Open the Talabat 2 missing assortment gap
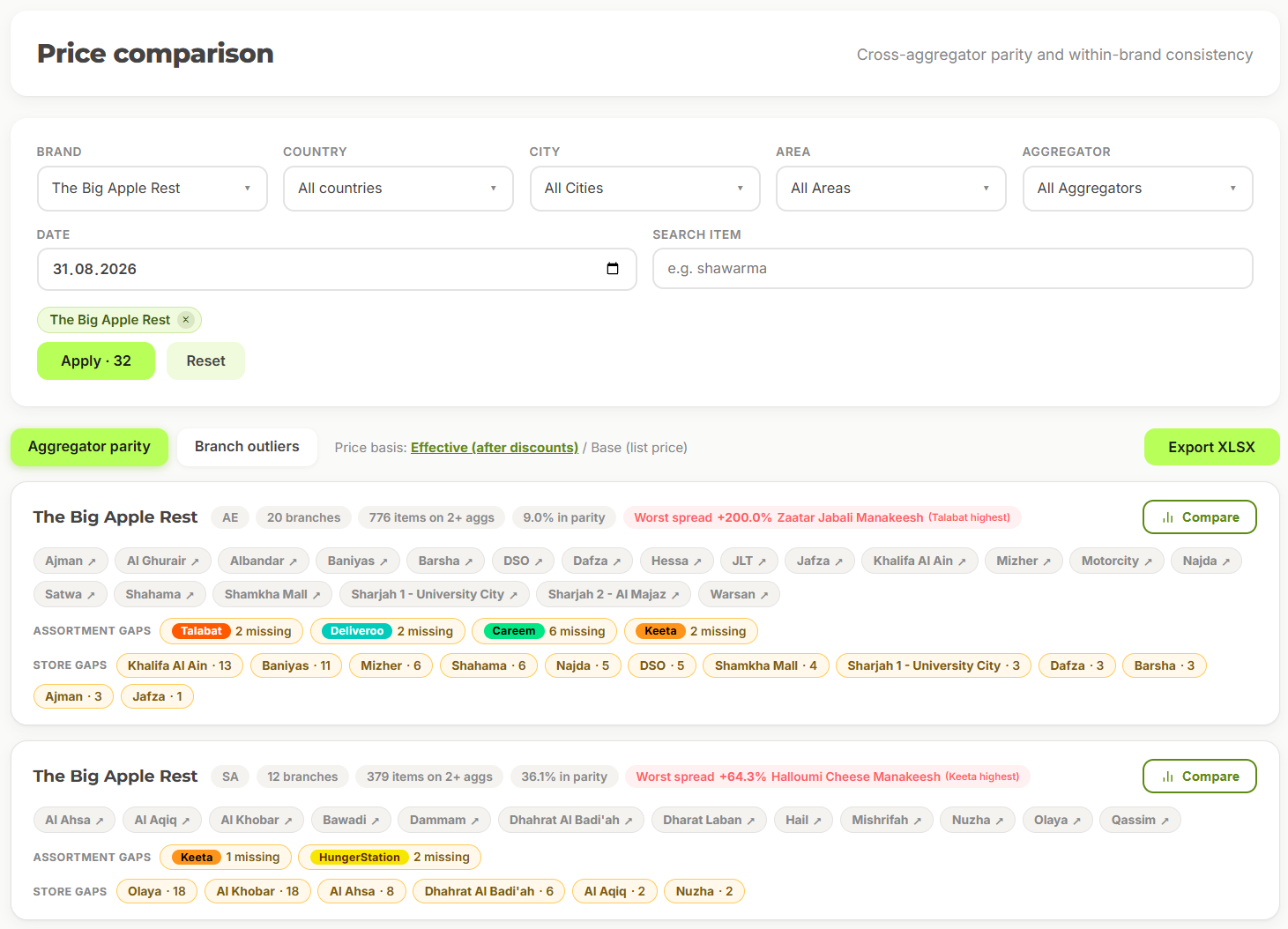Screen dimensions: 1288x929 232,631
